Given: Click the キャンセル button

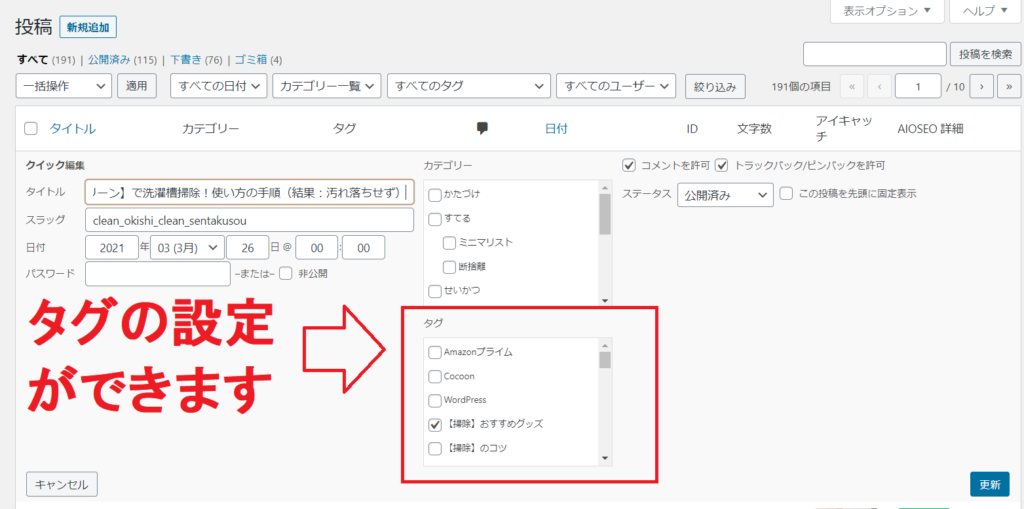Looking at the screenshot, I should pyautogui.click(x=62, y=484).
